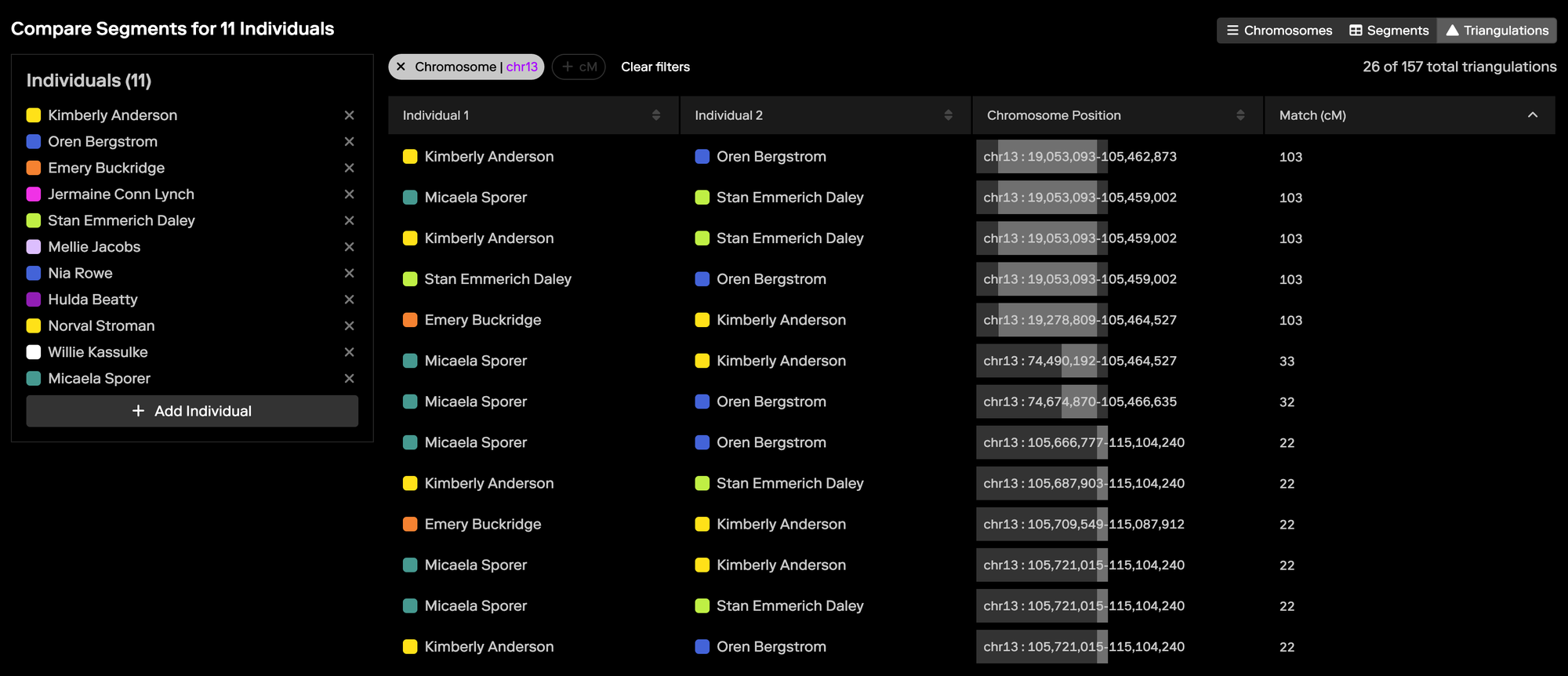This screenshot has height=676, width=1568.
Task: Remove Micaela Sporer from individuals list
Action: [349, 379]
